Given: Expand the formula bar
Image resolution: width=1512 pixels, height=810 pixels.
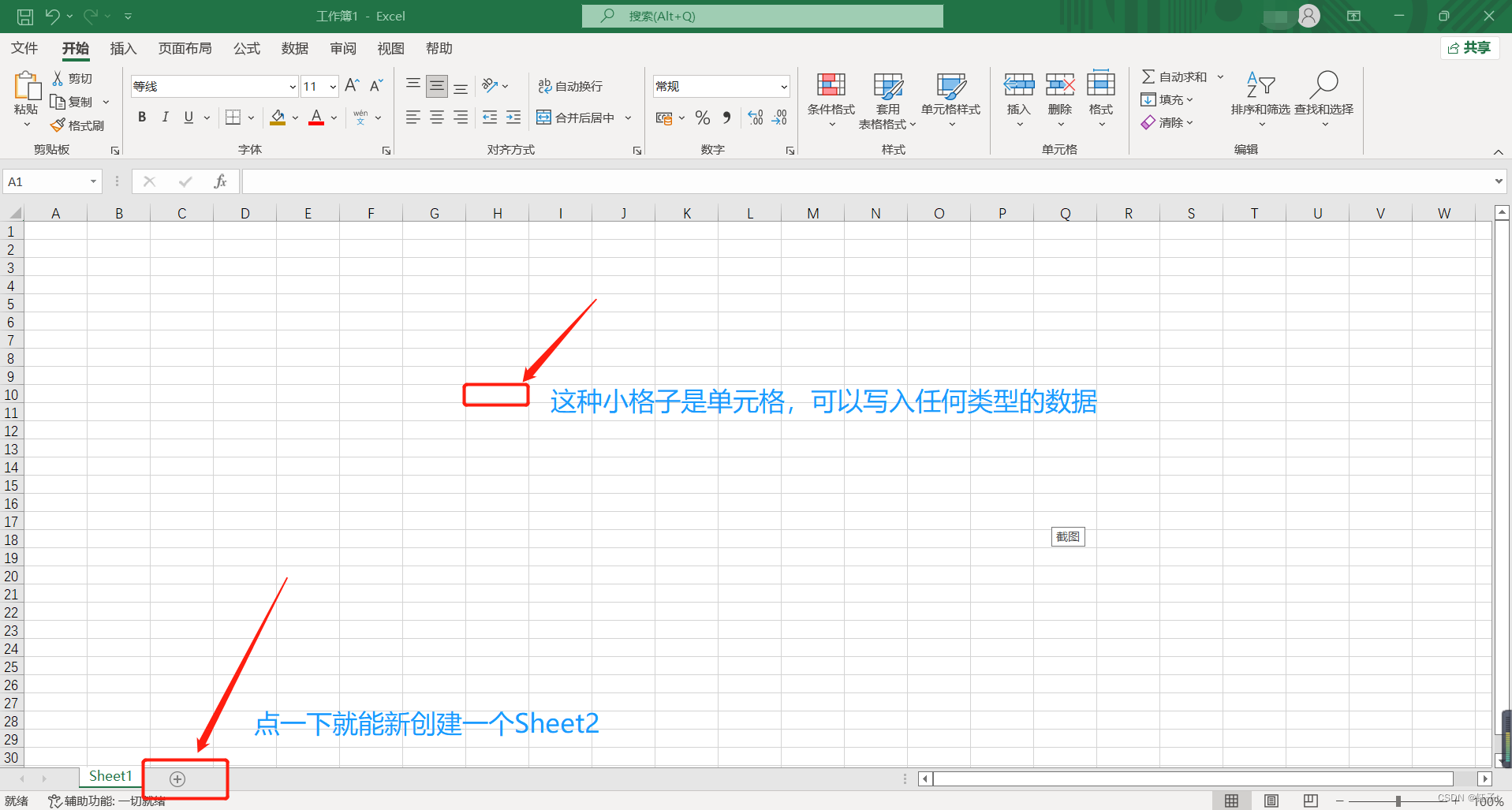Looking at the screenshot, I should pyautogui.click(x=1499, y=181).
